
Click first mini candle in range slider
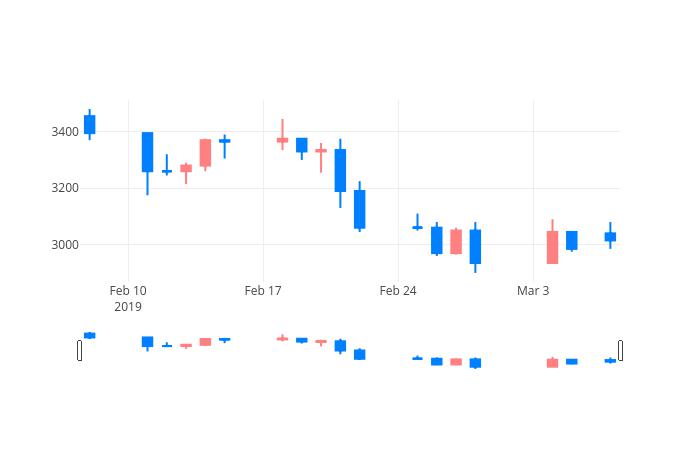[x=90, y=335]
